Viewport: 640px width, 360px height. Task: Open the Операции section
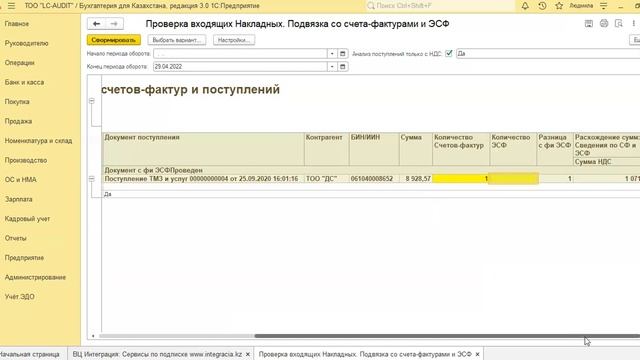(x=20, y=63)
